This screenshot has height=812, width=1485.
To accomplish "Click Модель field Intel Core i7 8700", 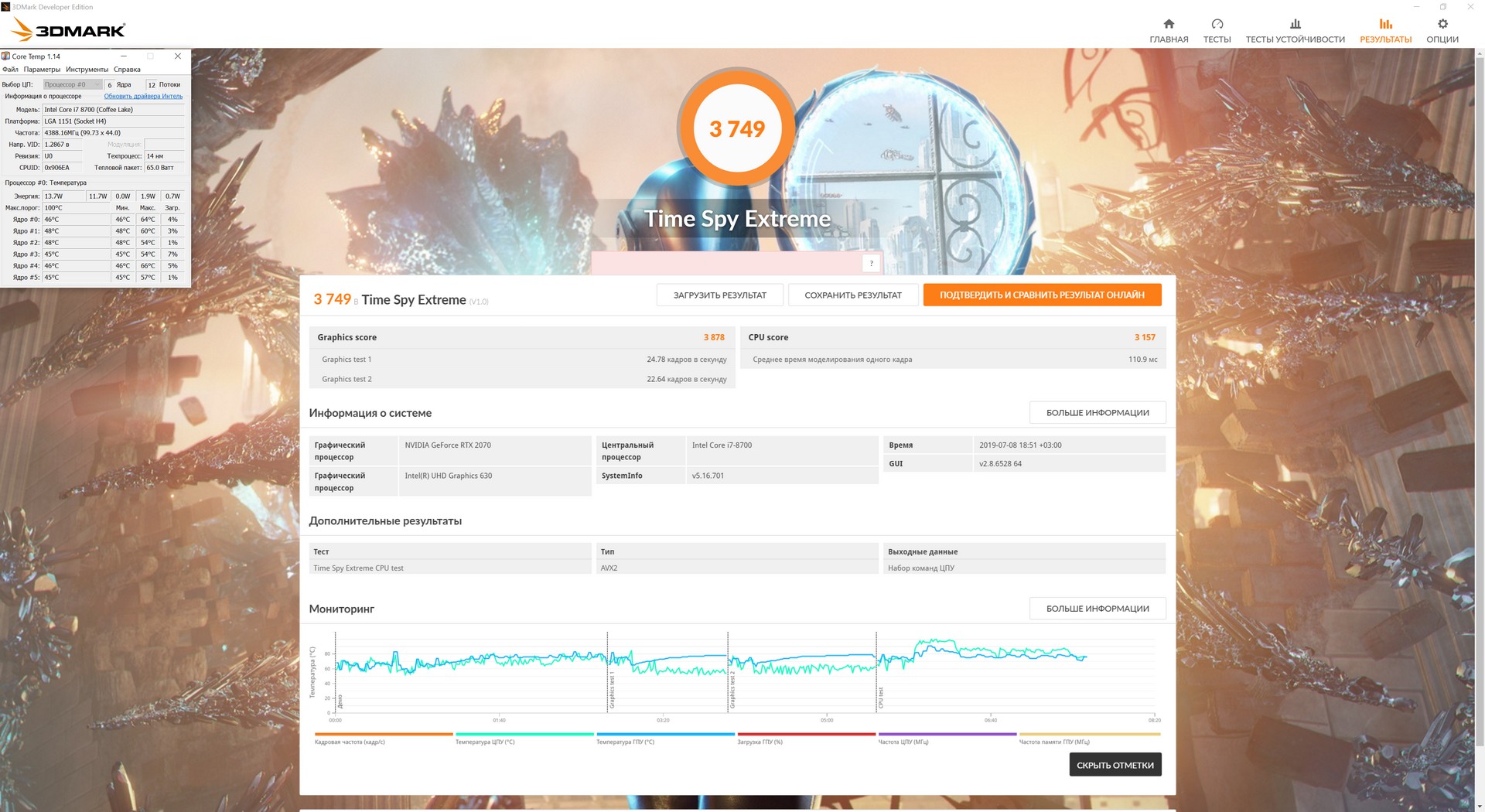I will tap(114, 110).
